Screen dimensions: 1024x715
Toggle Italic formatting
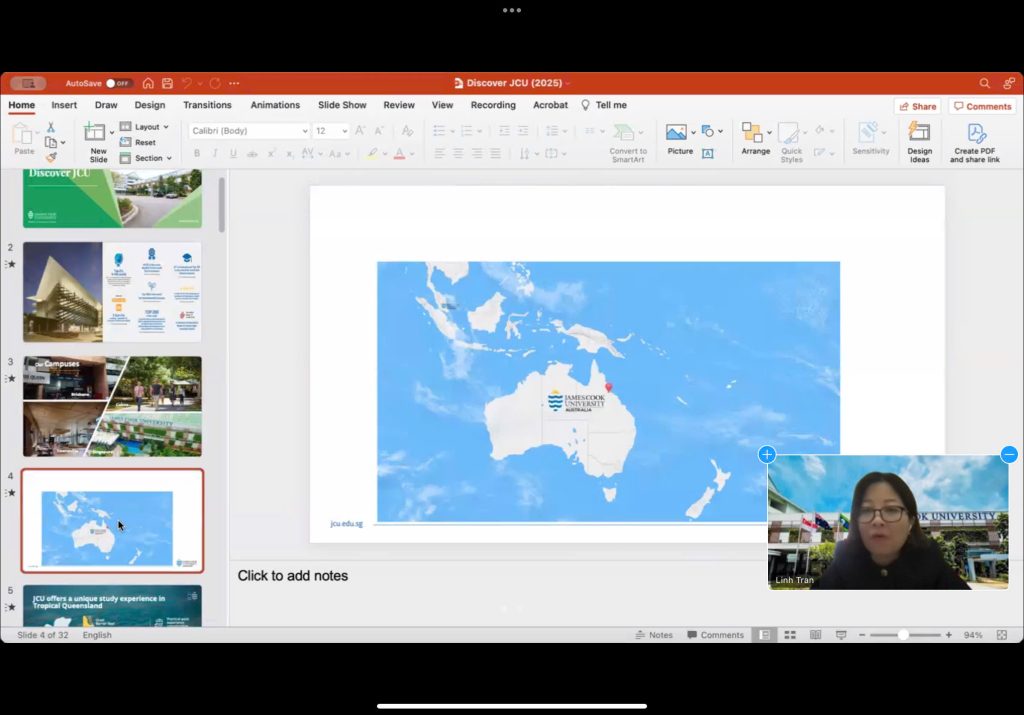214,153
